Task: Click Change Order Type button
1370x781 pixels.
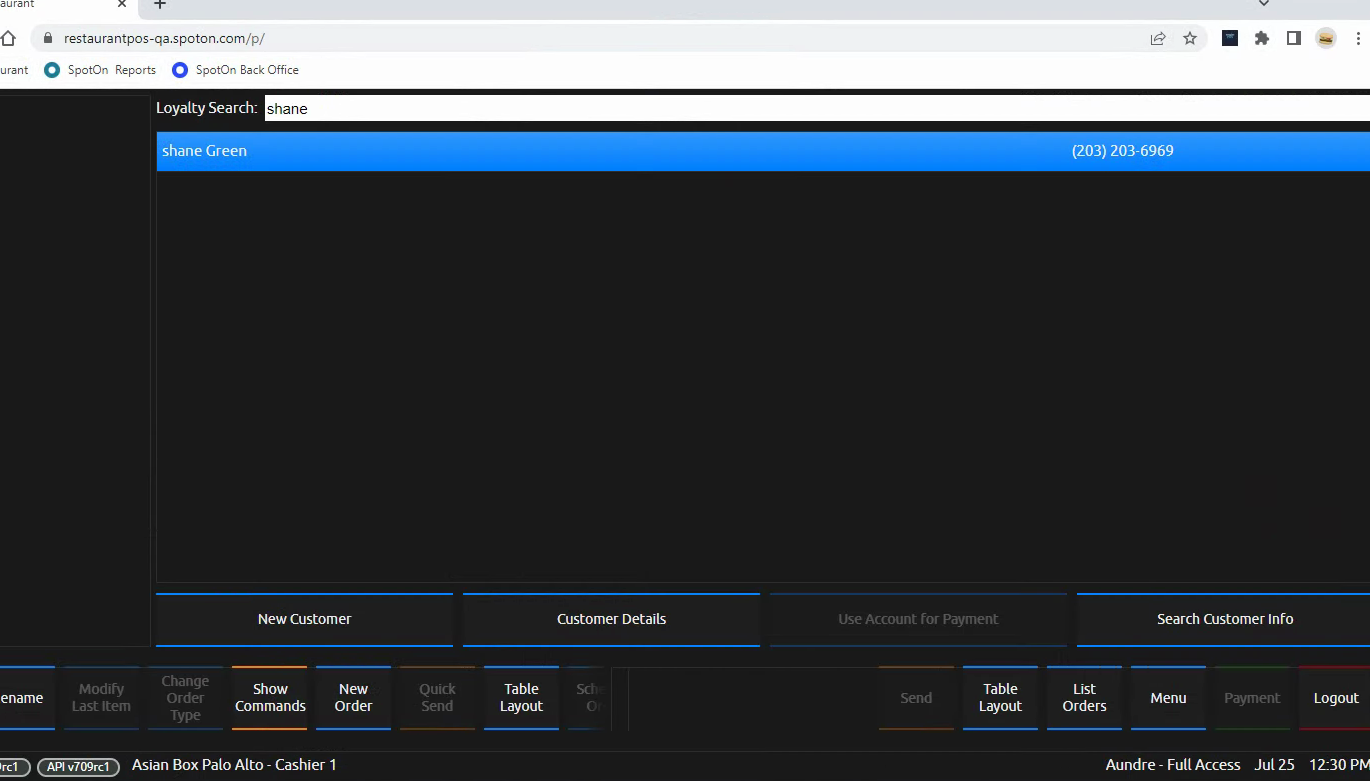Action: coord(185,698)
